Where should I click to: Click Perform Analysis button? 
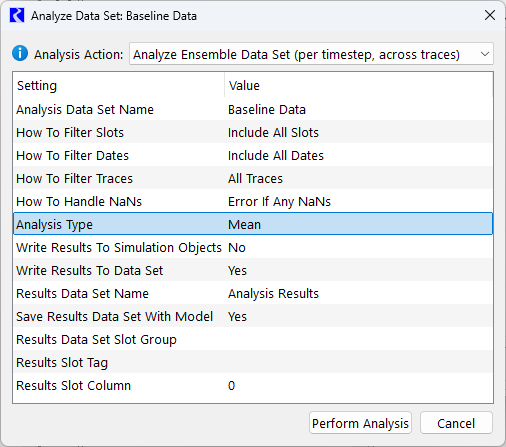pos(360,423)
